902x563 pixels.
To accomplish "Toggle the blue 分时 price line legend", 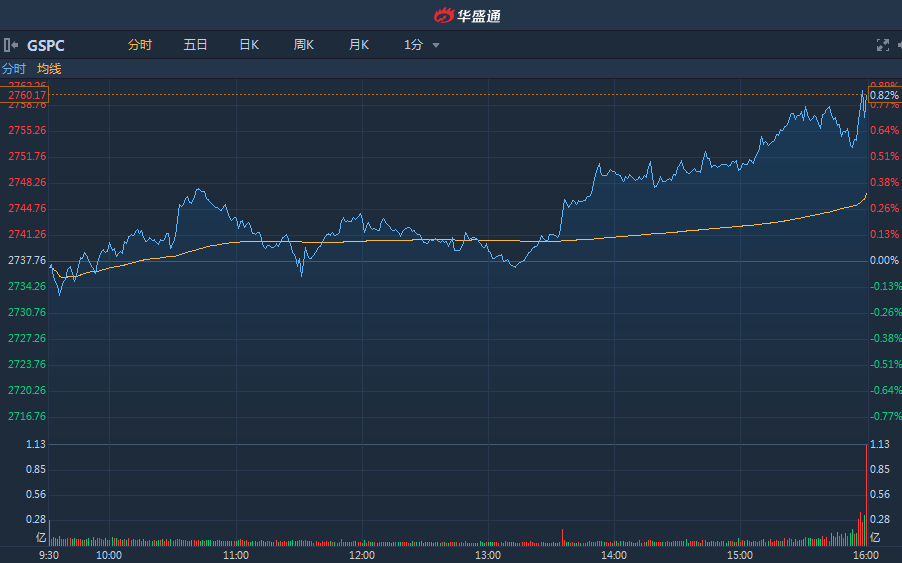I will [x=14, y=69].
